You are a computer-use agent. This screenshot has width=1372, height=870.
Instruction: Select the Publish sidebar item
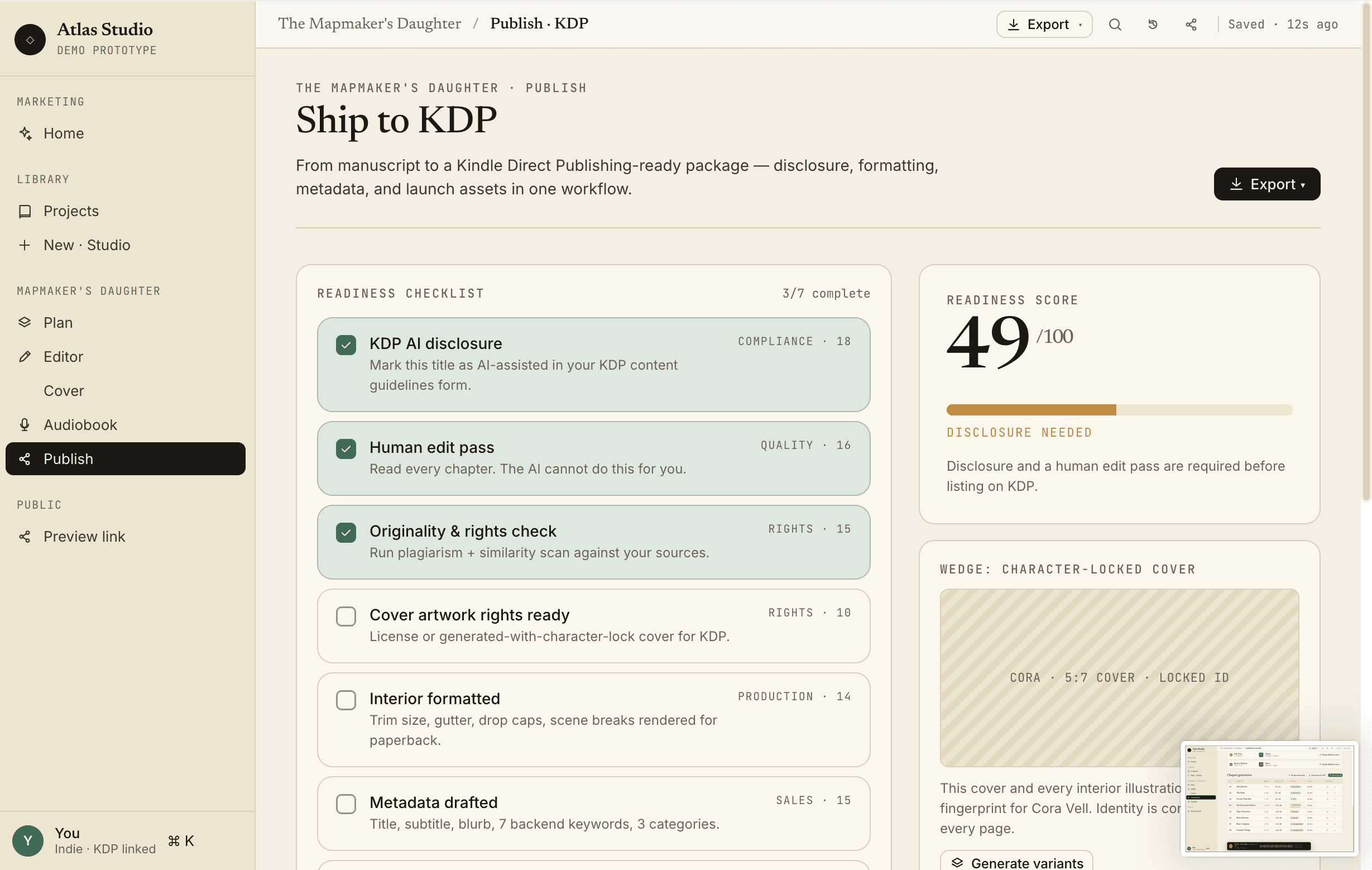126,459
